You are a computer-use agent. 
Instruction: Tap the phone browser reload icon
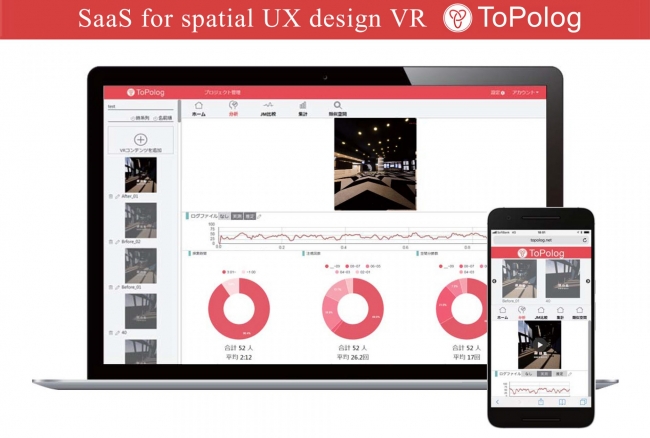point(585,240)
